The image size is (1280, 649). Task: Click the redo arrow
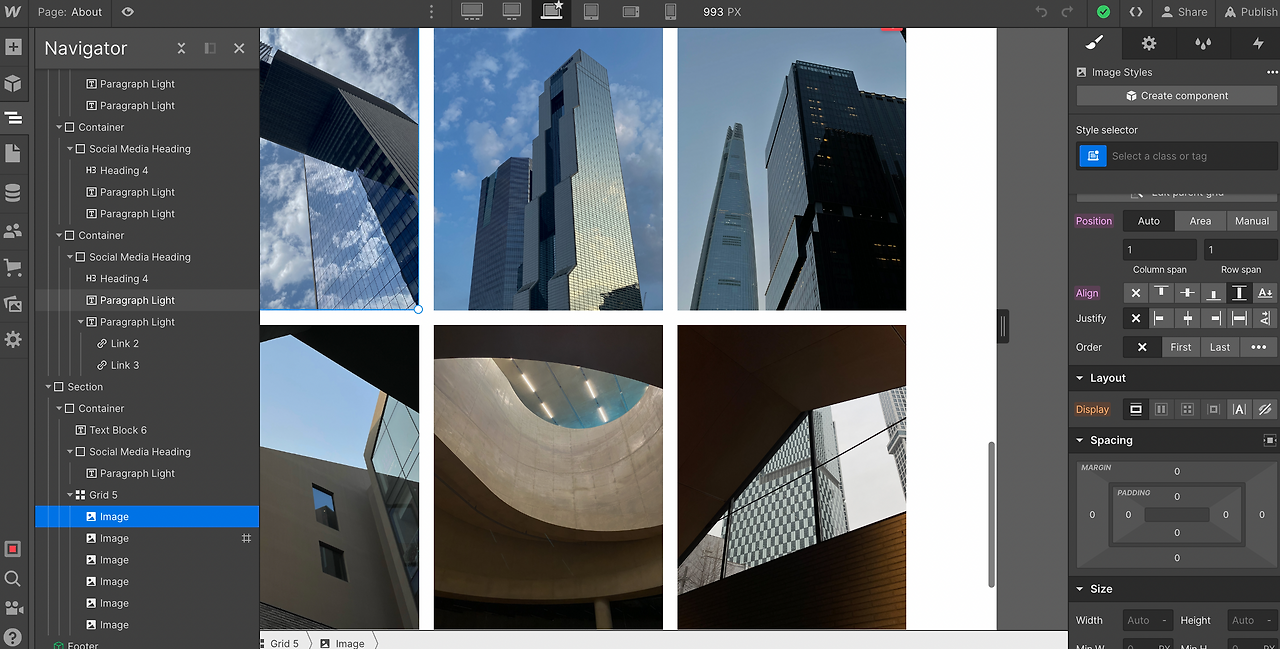click(1067, 12)
